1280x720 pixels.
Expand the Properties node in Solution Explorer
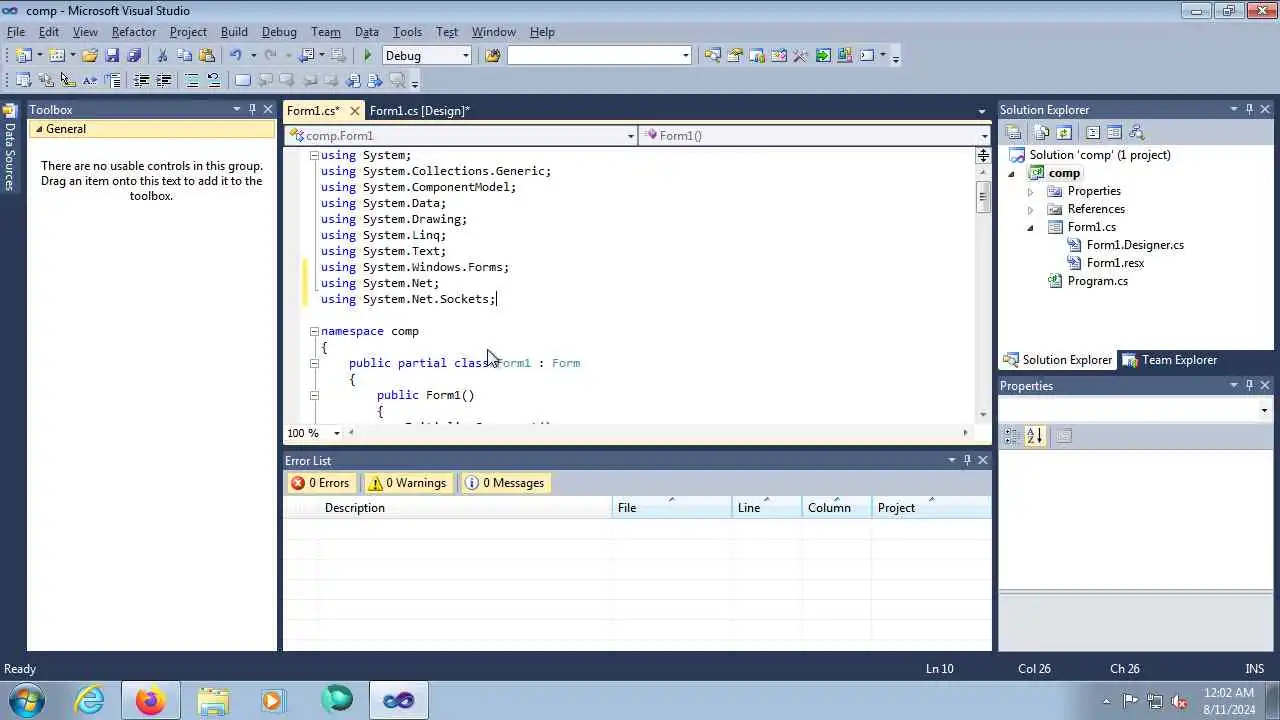(x=1030, y=191)
